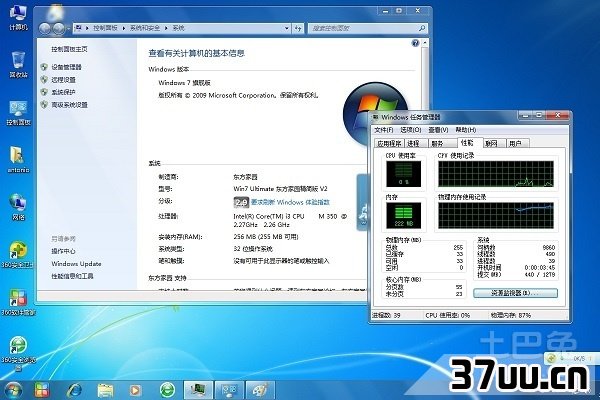Click the processes count in status bar

click(386, 315)
